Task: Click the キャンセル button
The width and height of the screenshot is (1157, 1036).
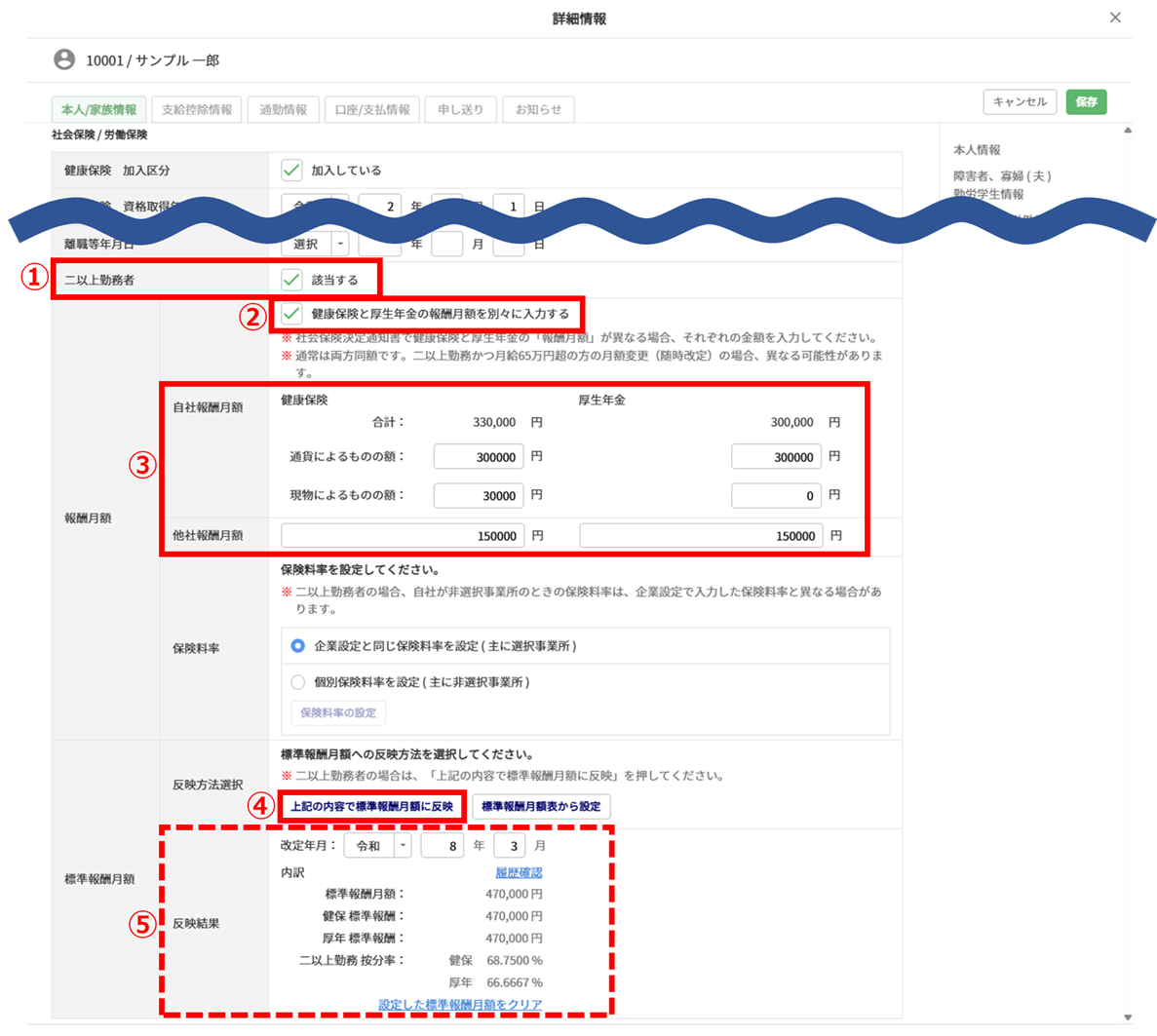Action: point(1020,101)
